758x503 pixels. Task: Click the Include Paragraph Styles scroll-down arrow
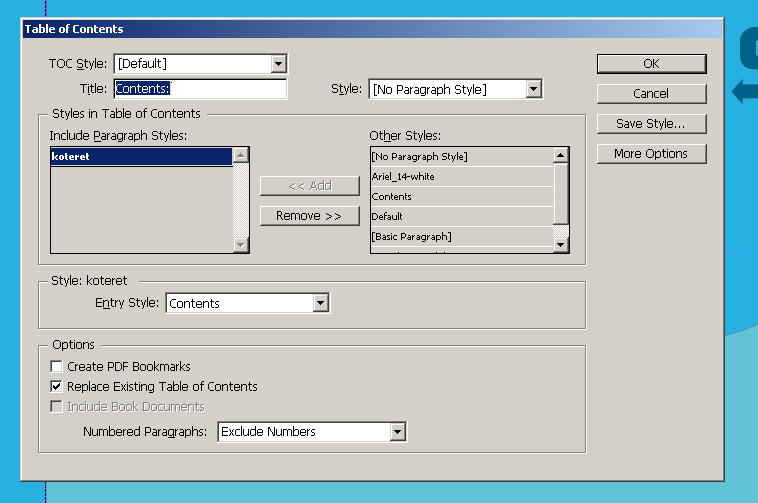pos(241,245)
